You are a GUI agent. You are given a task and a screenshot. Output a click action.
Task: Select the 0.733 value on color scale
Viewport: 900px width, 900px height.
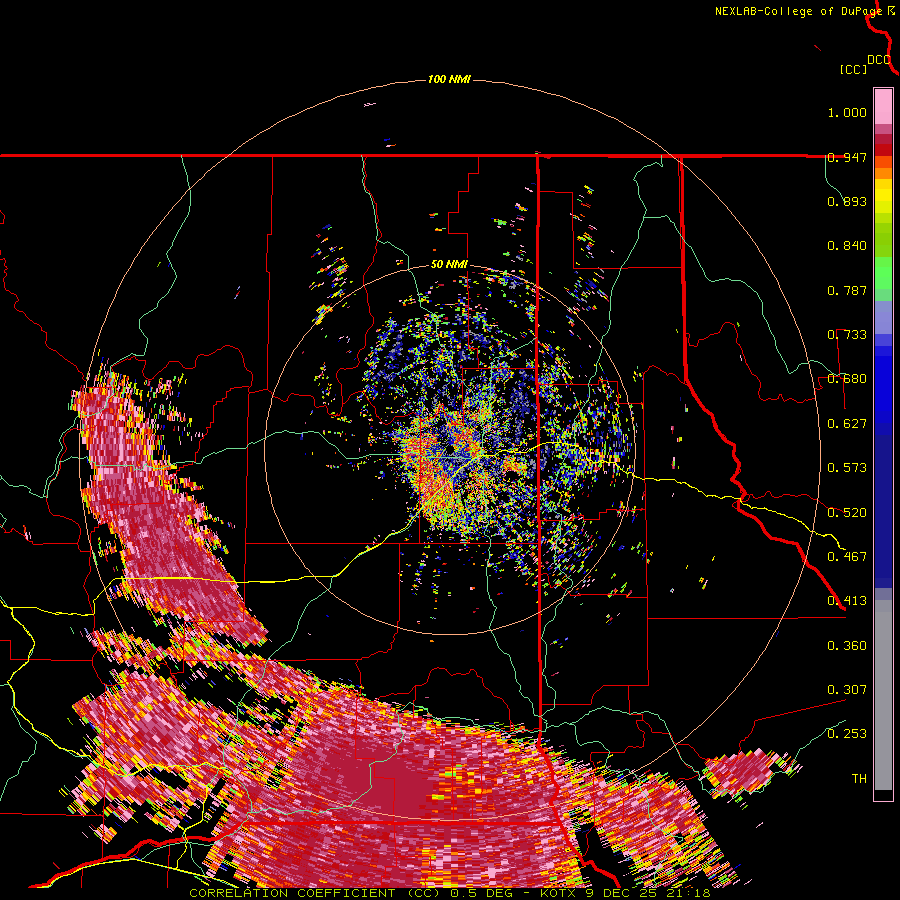[847, 335]
